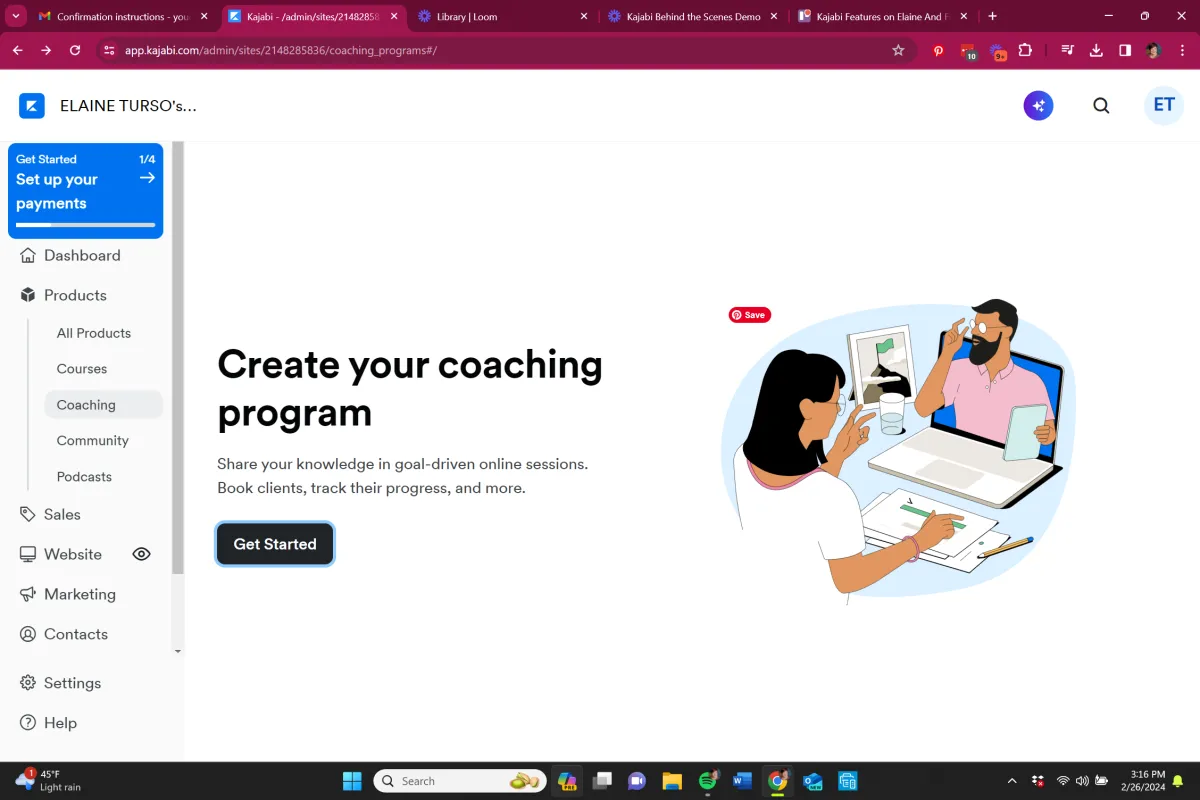The width and height of the screenshot is (1200, 800).
Task: Click the Kajabi logo icon
Action: pyautogui.click(x=32, y=106)
